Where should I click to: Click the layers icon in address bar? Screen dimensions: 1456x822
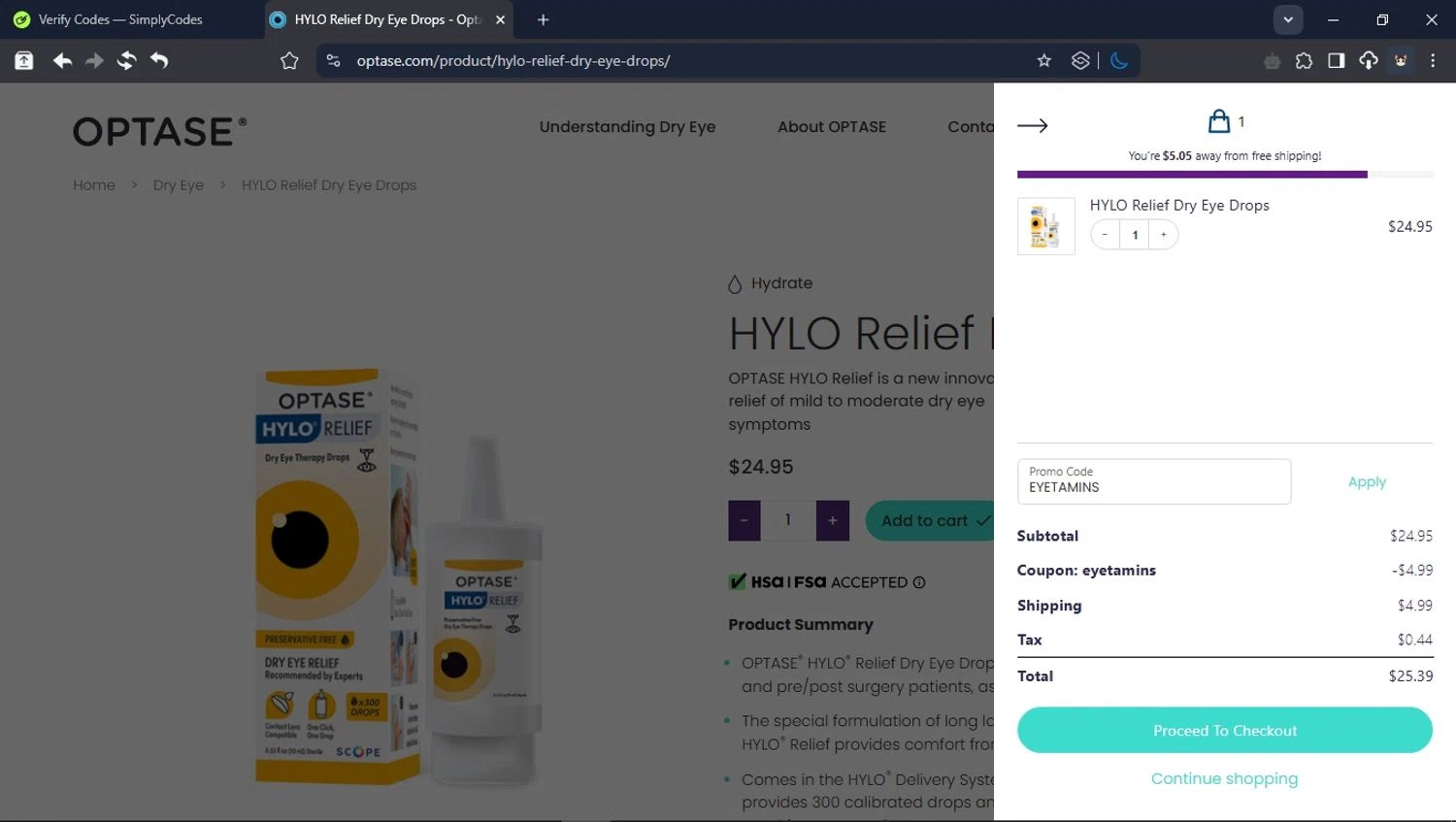coord(1080,61)
